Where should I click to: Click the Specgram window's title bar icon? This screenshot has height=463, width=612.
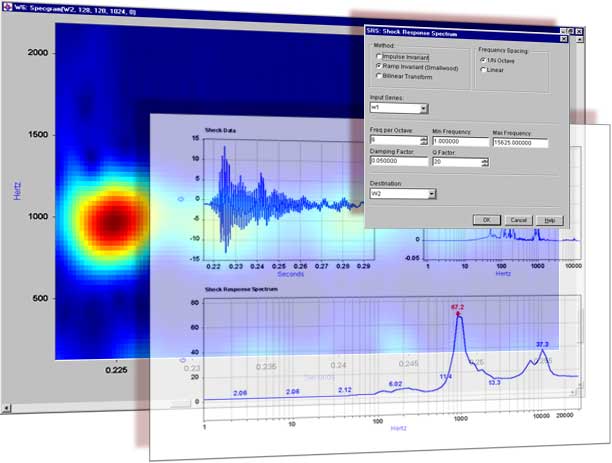pos(7,5)
